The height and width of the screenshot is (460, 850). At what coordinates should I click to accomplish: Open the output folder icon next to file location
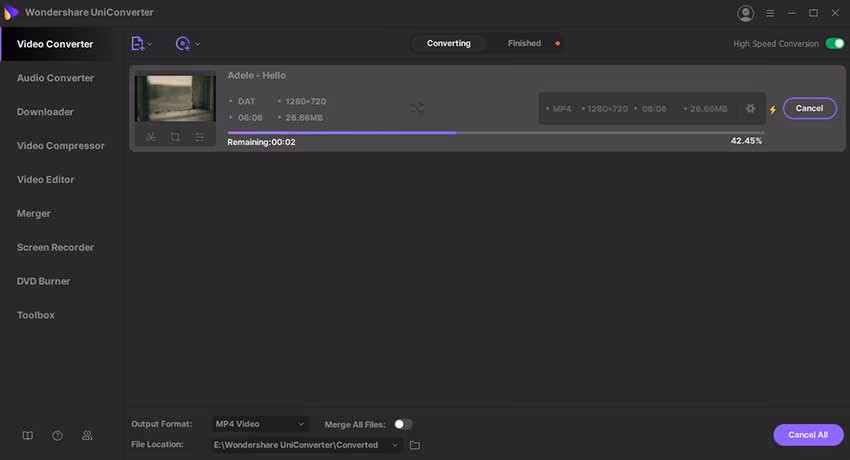pos(415,445)
